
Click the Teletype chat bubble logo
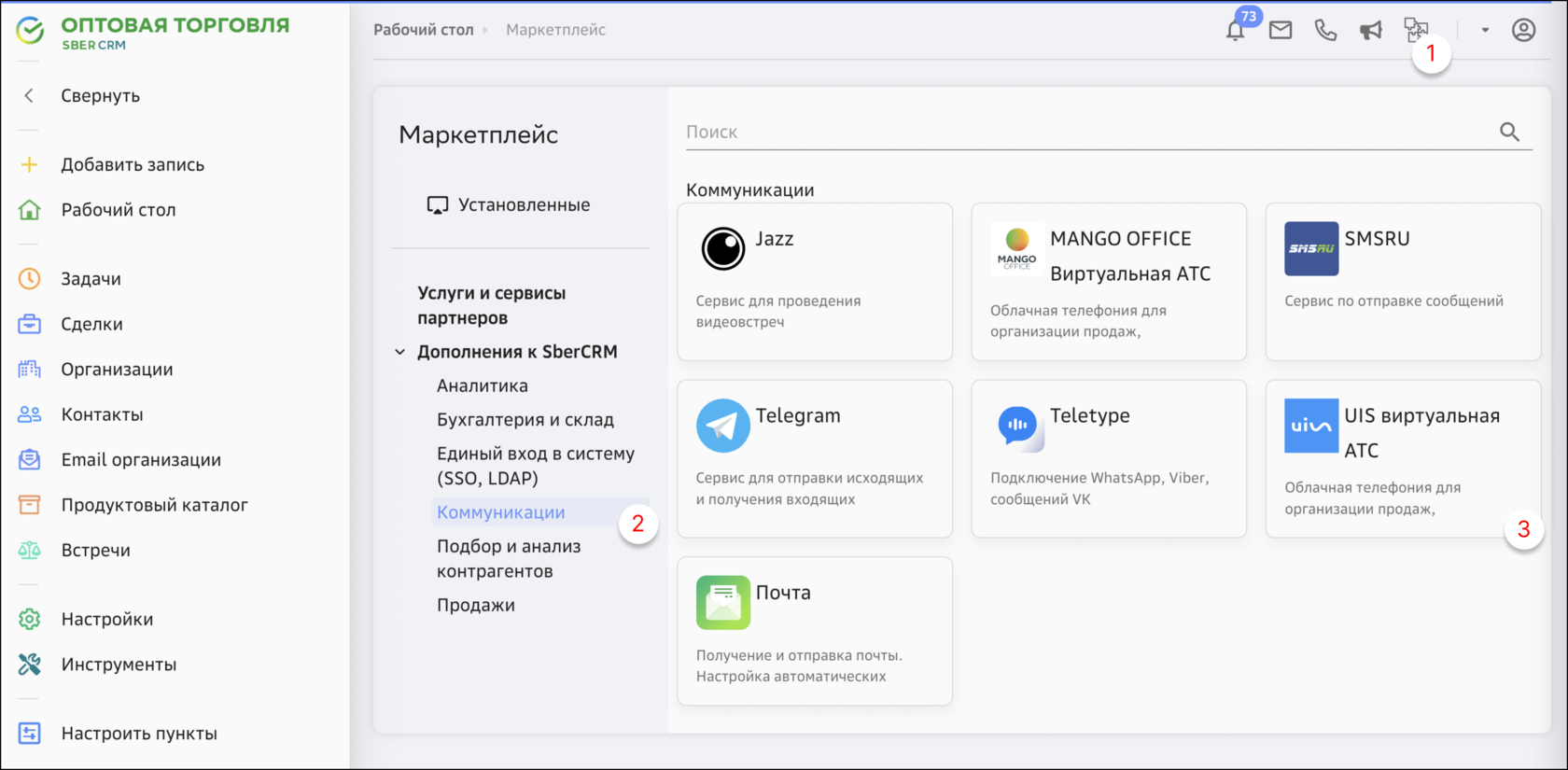click(1017, 426)
